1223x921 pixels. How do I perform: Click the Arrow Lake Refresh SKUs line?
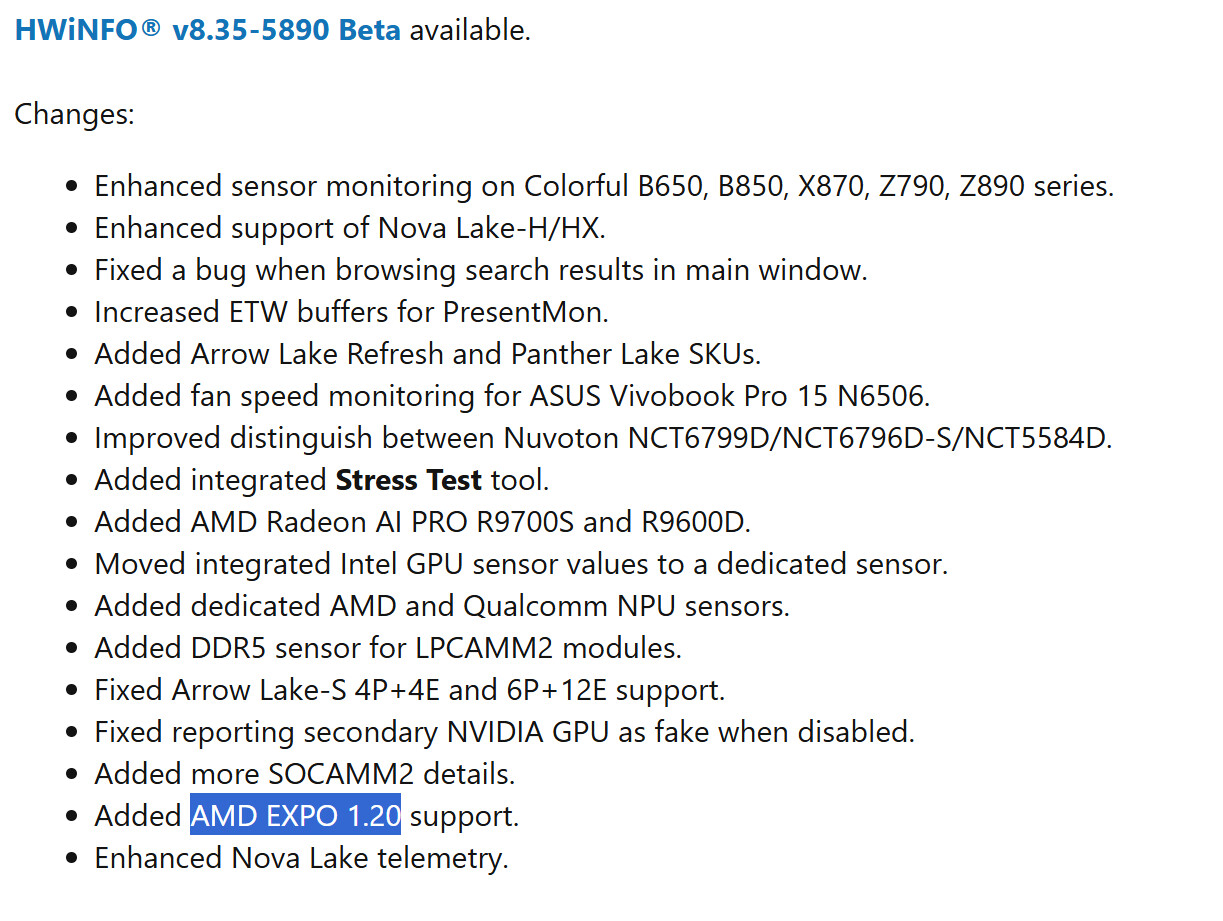pos(428,354)
